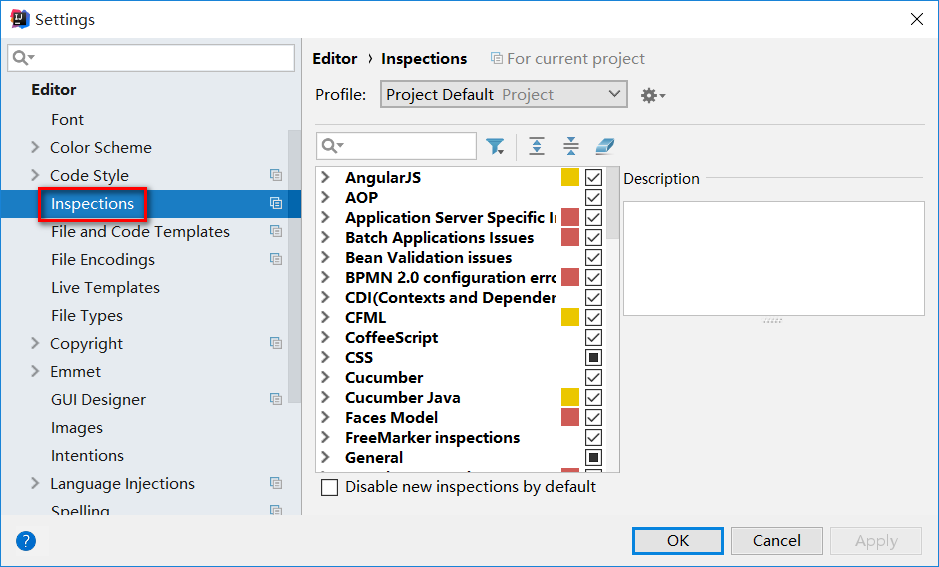Toggle the Bean Validation issues checkbox
This screenshot has height=567, width=939.
coord(593,257)
